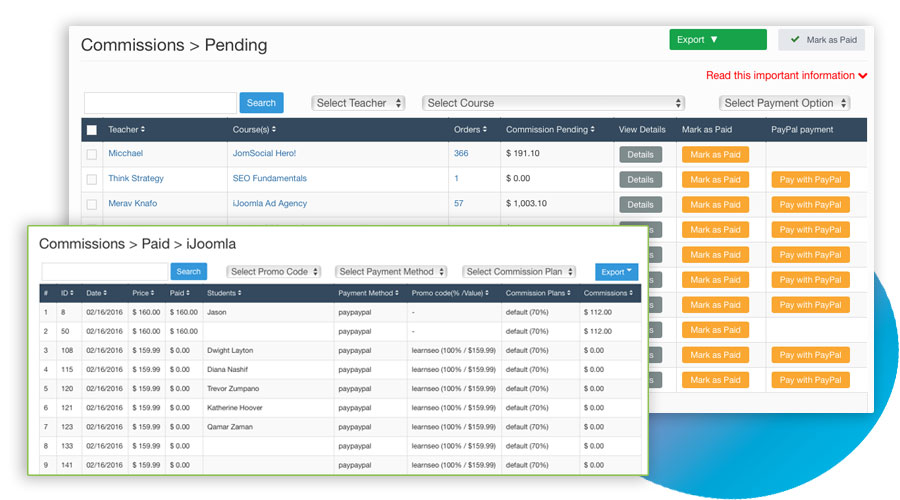This screenshot has height=500, width=900.
Task: Open Micchael teacher link
Action: [x=126, y=153]
